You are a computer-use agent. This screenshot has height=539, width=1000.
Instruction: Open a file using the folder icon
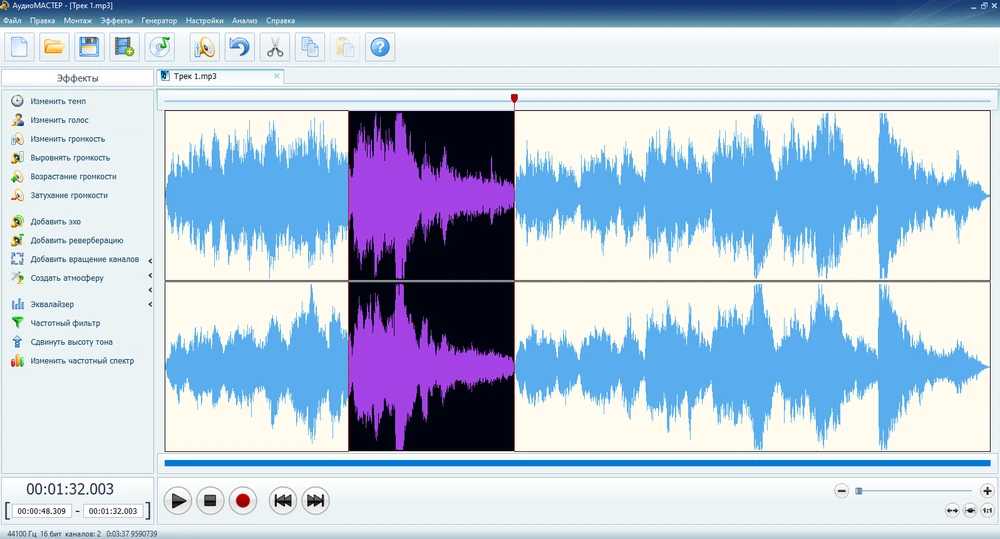tap(54, 46)
